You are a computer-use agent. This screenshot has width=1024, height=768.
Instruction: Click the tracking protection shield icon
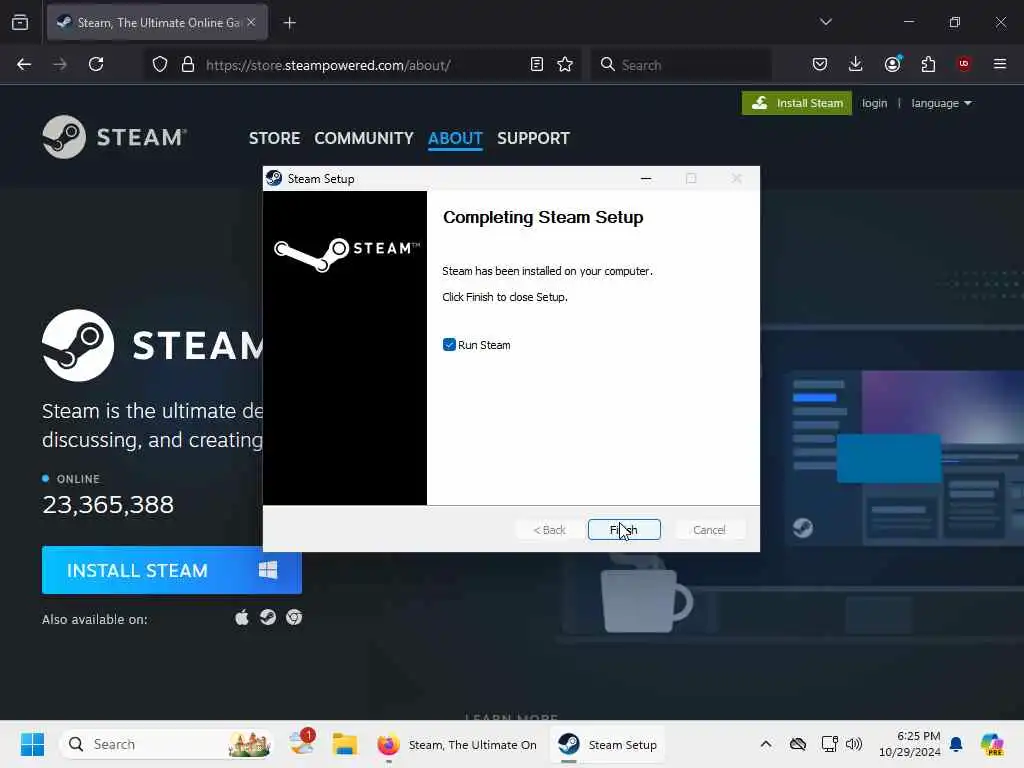point(160,64)
